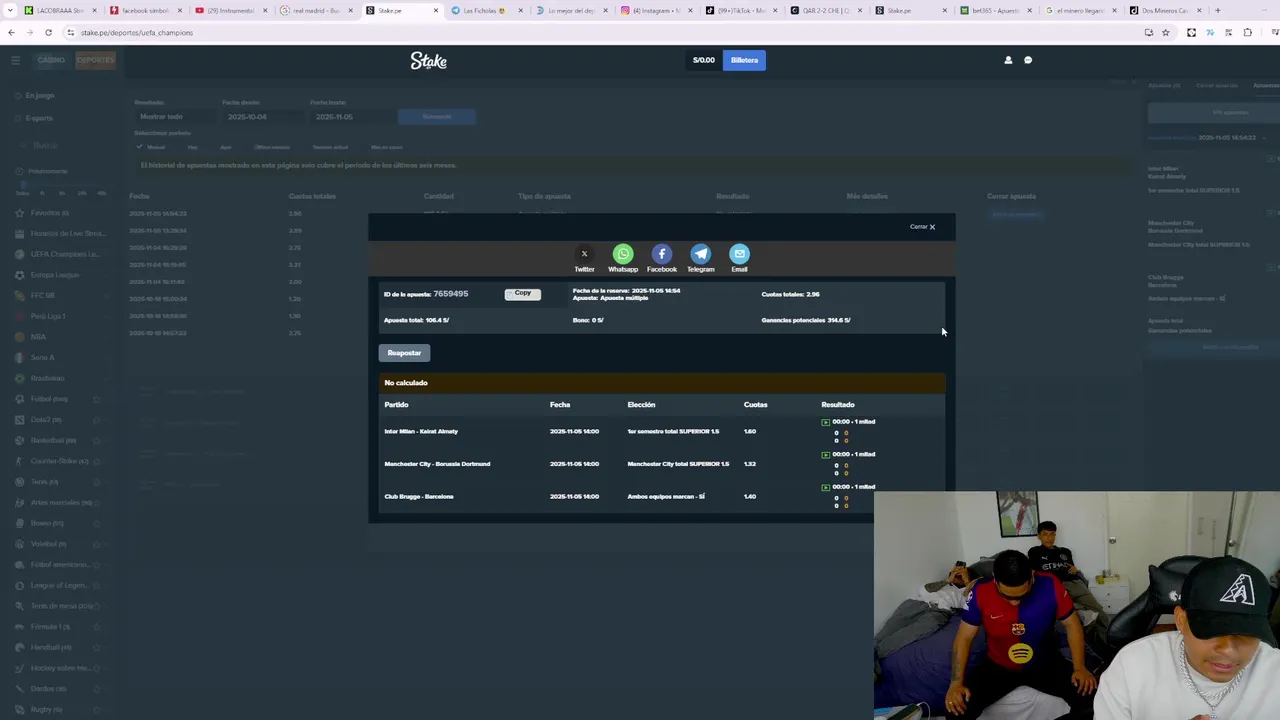Switch to the CASINO tab
The width and height of the screenshot is (1280, 720).
click(51, 60)
